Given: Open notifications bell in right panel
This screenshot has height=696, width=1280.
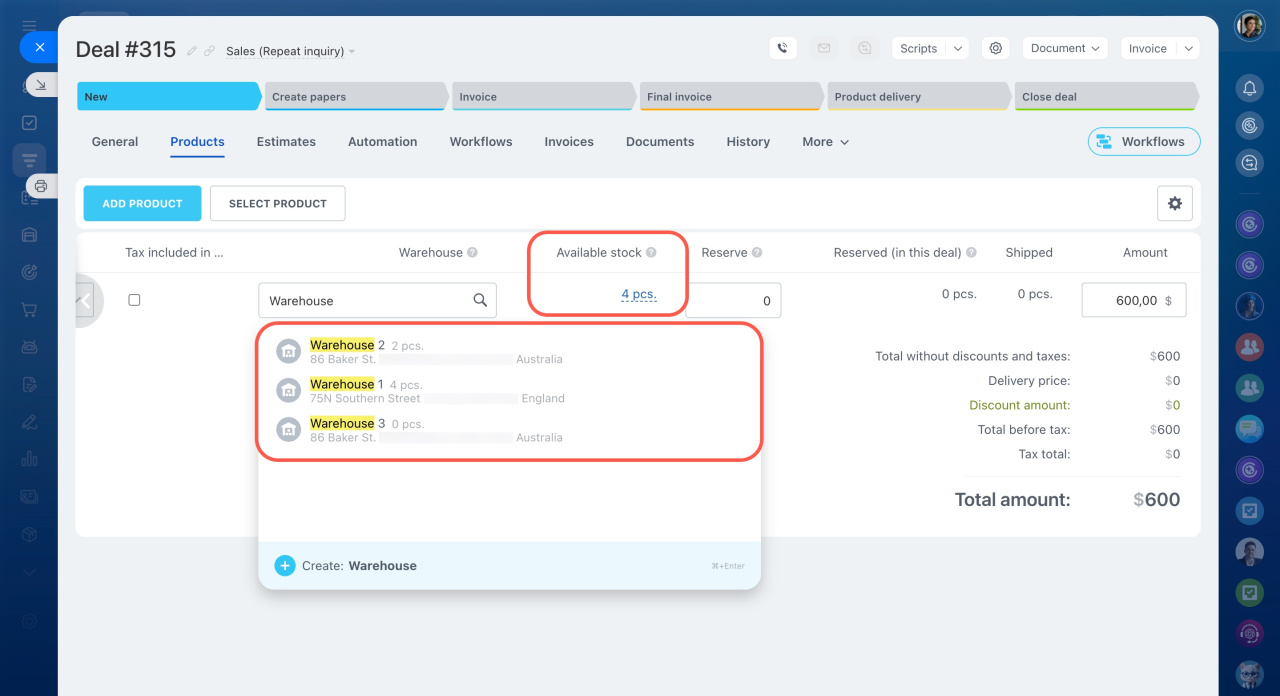Looking at the screenshot, I should (1249, 88).
